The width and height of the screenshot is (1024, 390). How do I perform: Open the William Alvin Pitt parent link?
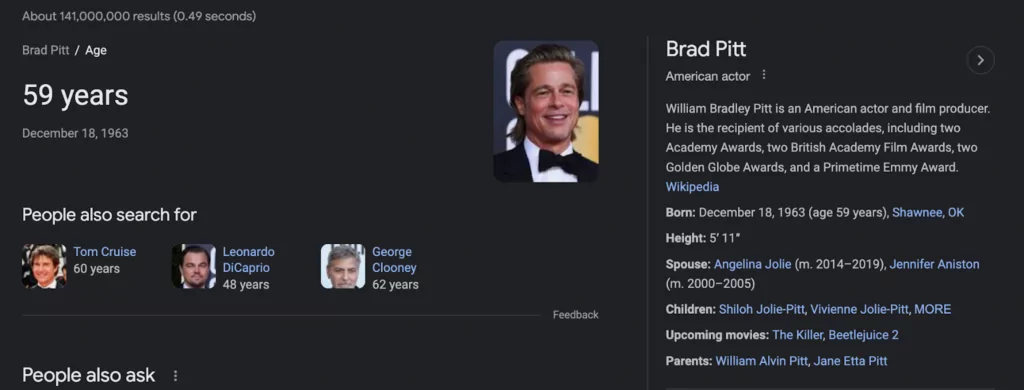click(x=761, y=361)
